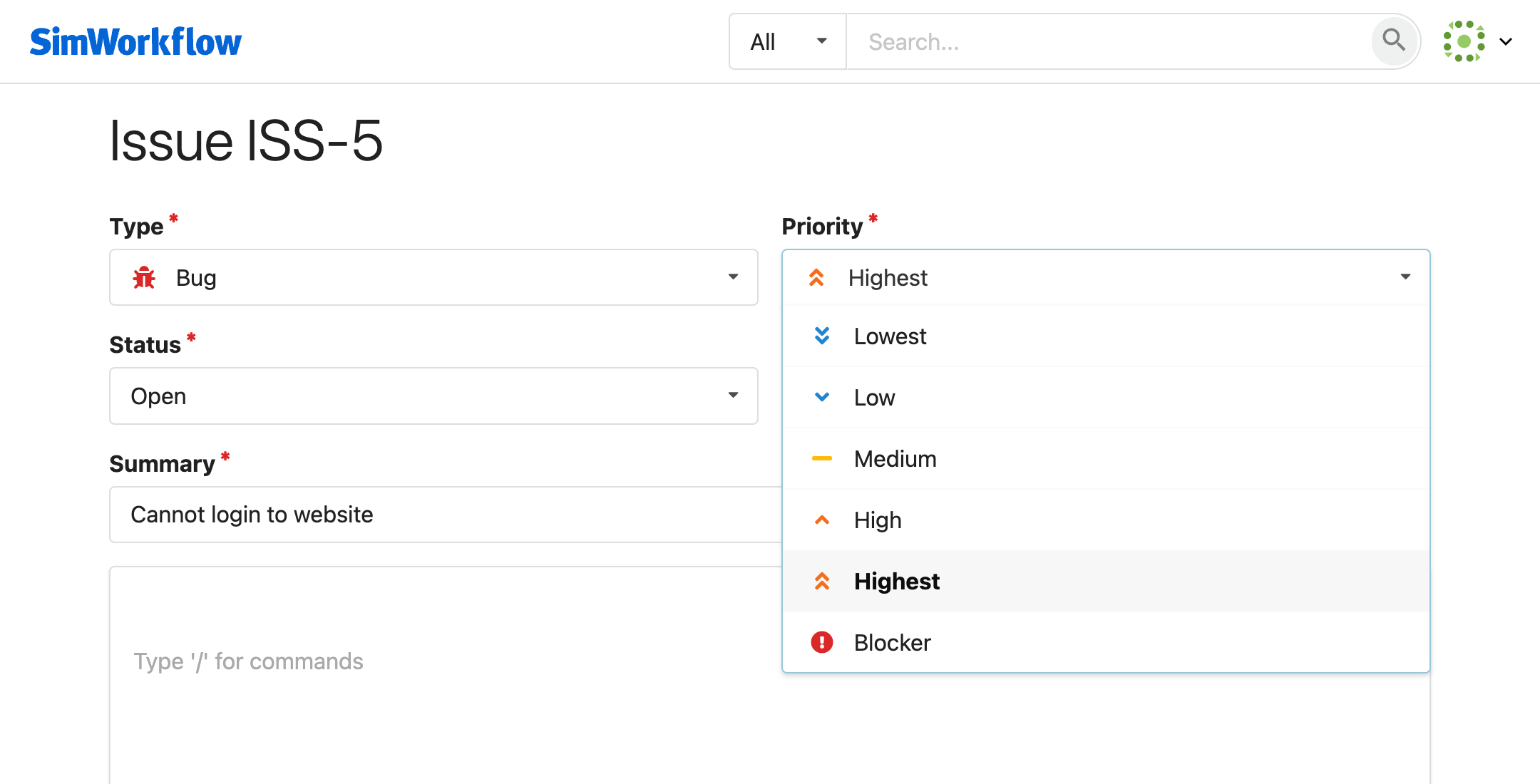Click the Priority field label
The width and height of the screenshot is (1540, 784).
[822, 226]
